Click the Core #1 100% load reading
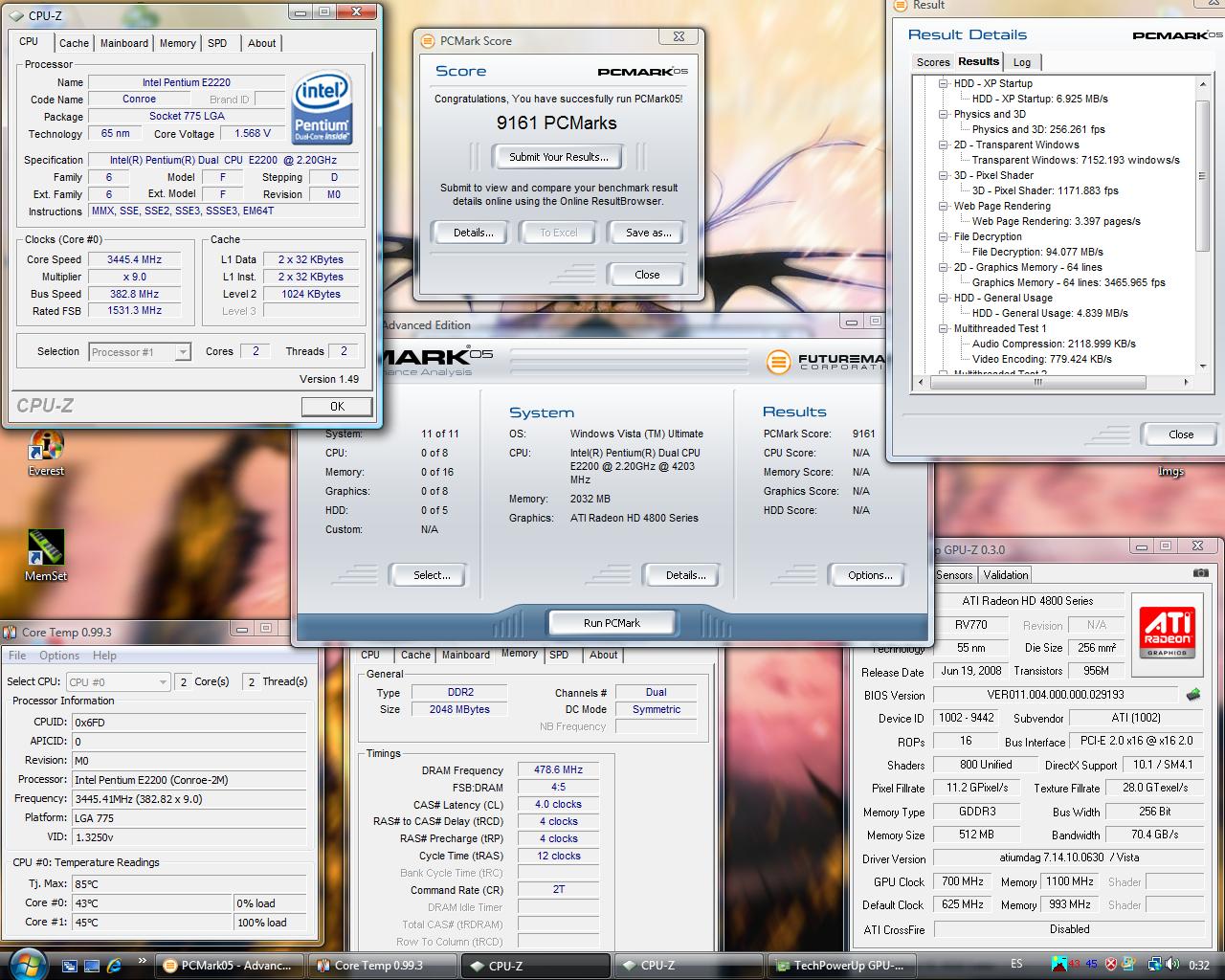 (x=272, y=923)
